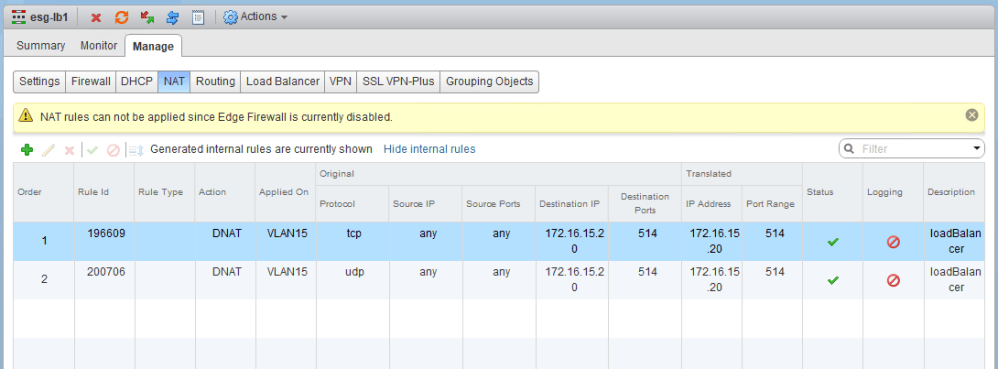The image size is (998, 369).
Task: Open the SSL VPN-Plus sub-tab
Action: [x=398, y=81]
